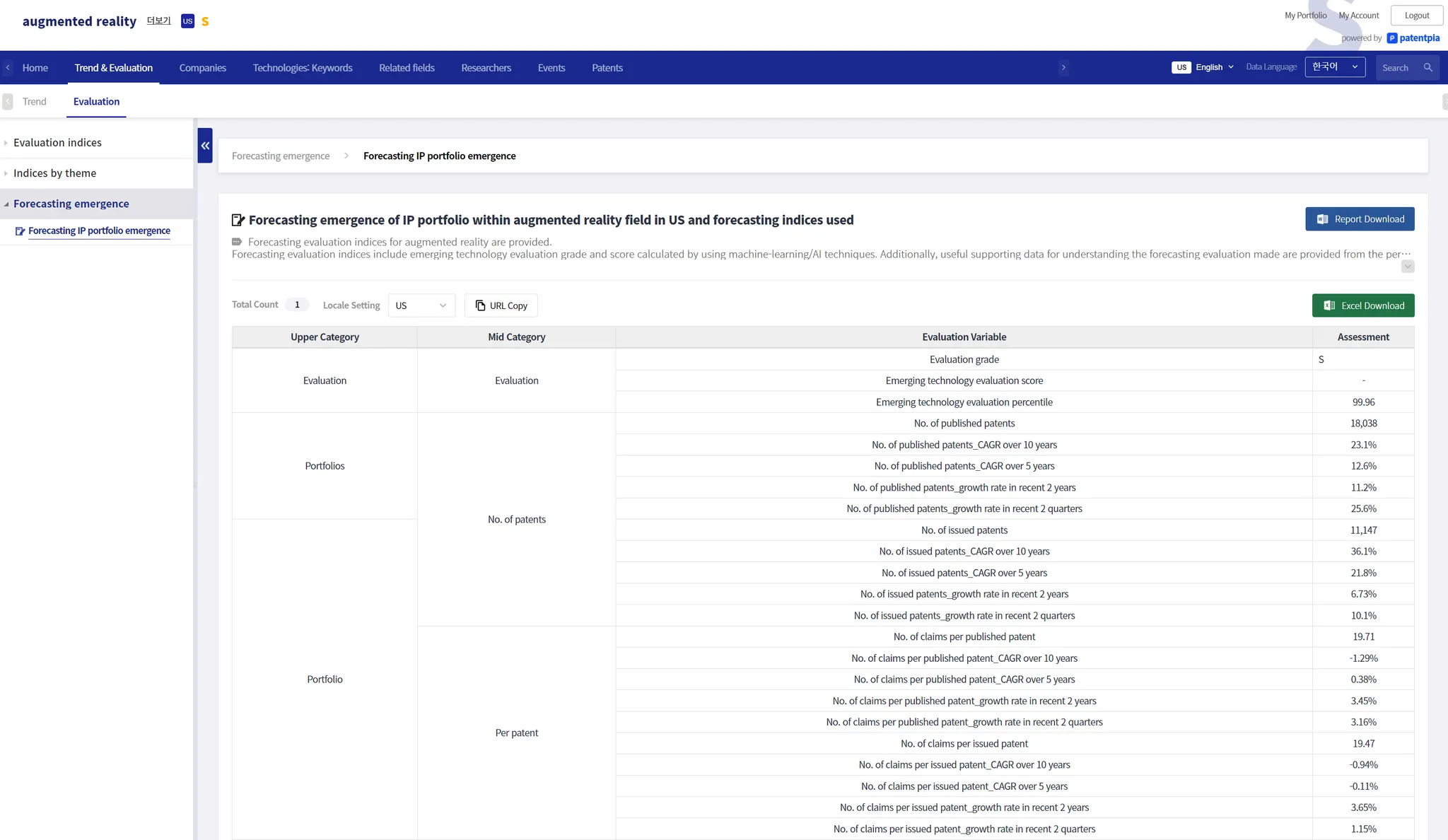Viewport: 1448px width, 840px height.
Task: Open the Data Language 한국어 dropdown
Action: [1334, 67]
